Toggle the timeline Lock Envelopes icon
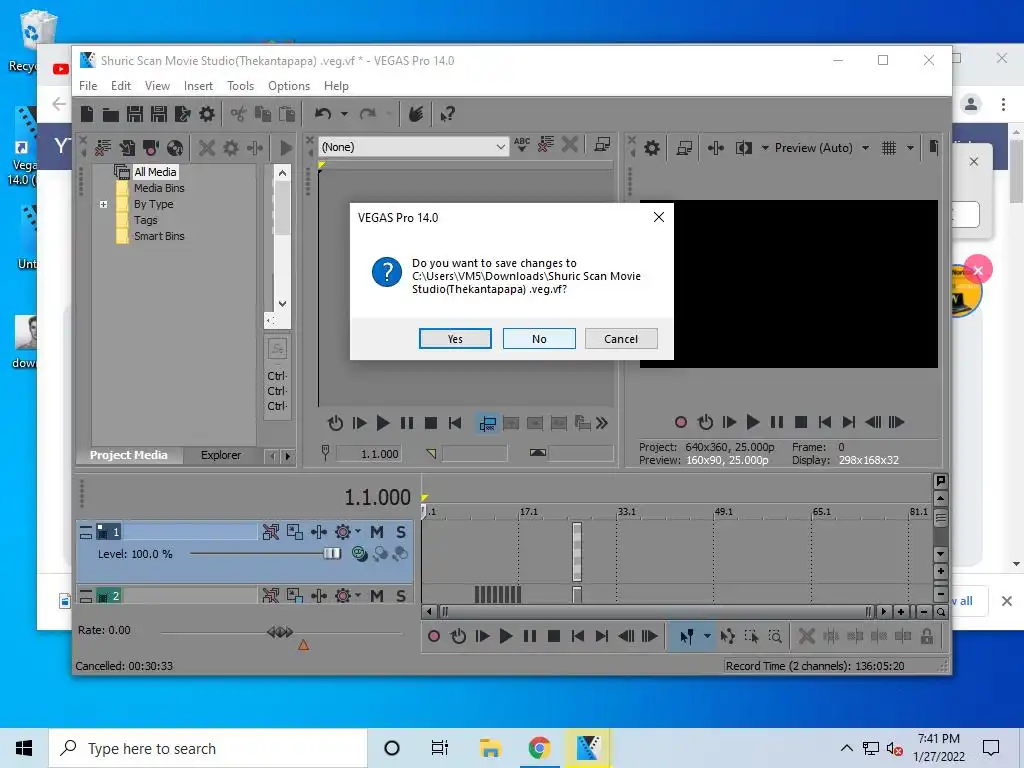Viewport: 1024px width, 768px height. tap(927, 636)
